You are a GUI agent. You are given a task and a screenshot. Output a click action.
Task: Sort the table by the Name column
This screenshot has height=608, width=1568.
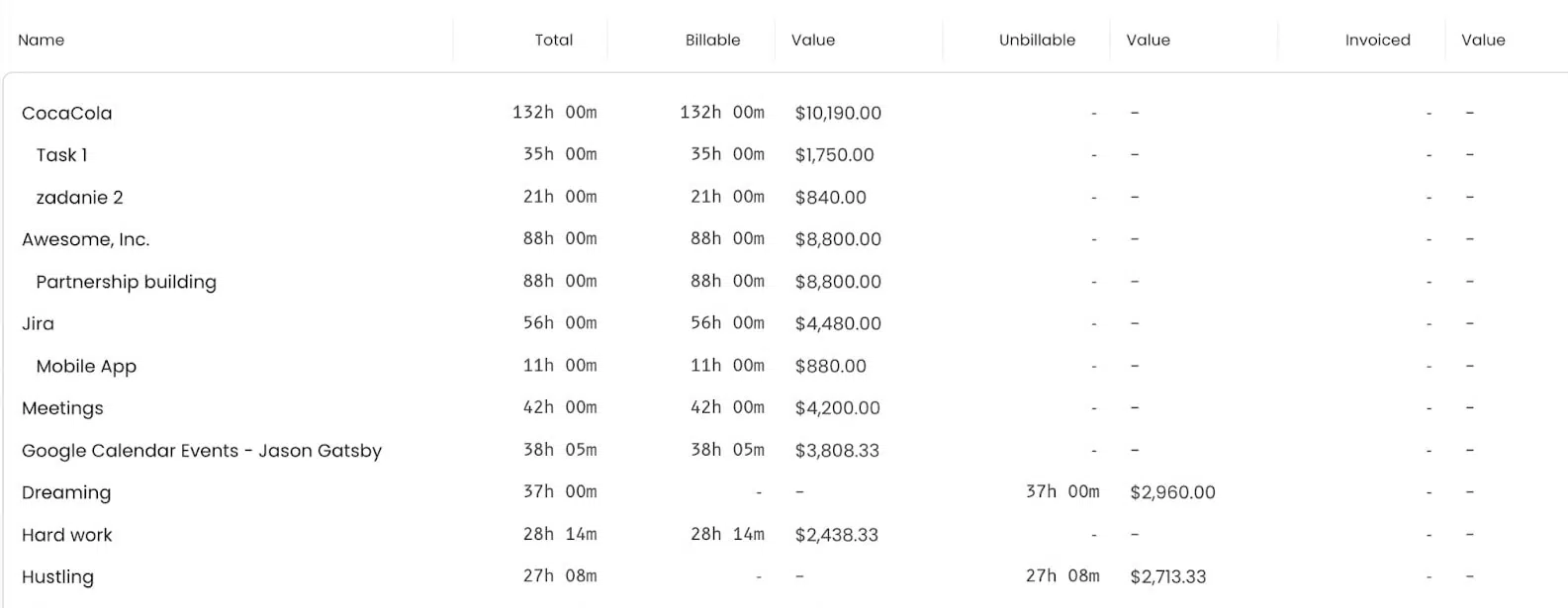[x=41, y=40]
